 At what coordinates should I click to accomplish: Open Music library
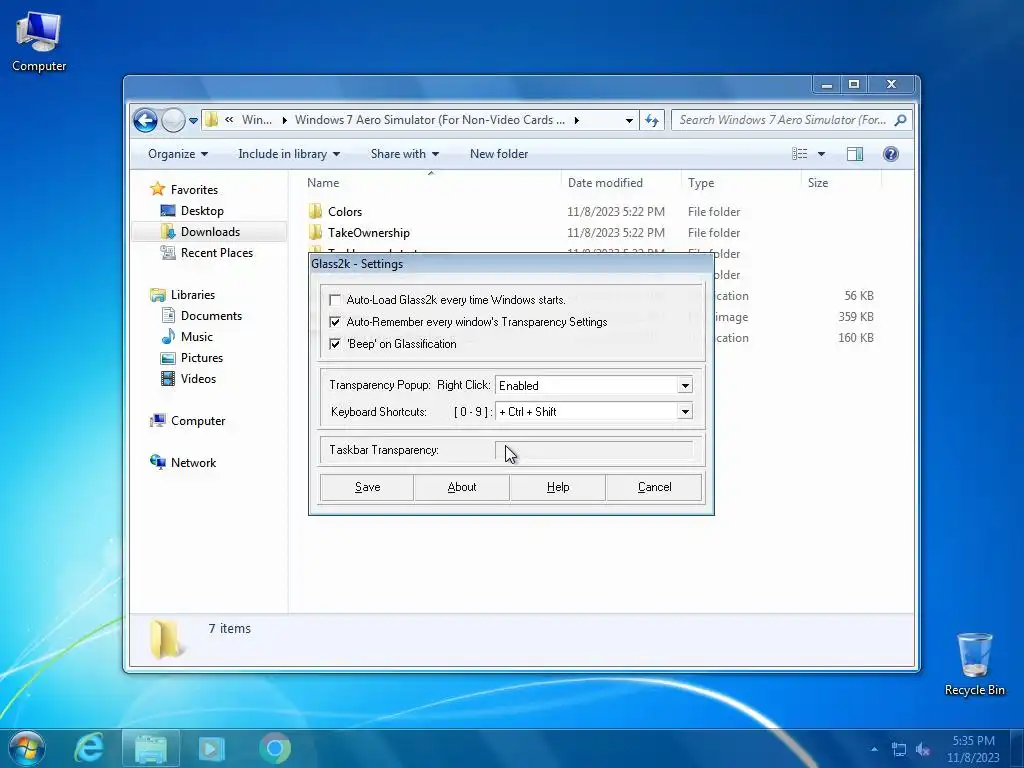197,337
